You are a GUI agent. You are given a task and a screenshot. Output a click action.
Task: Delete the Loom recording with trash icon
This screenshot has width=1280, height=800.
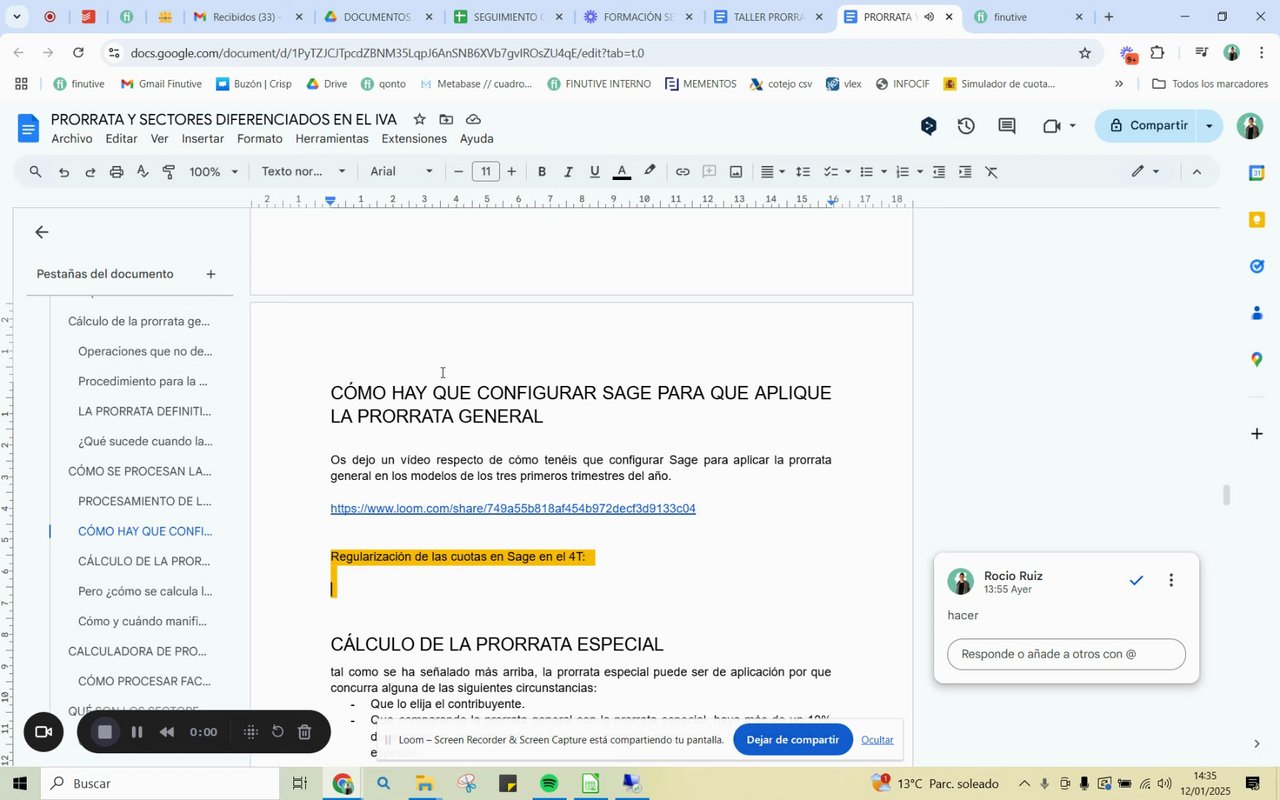[305, 732]
